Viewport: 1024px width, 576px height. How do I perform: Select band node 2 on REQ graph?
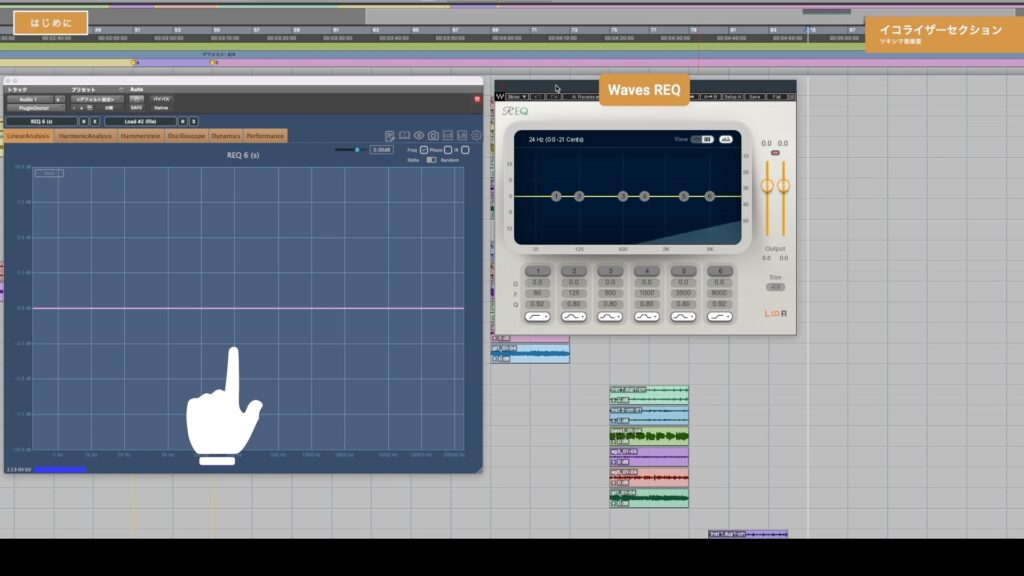click(579, 196)
